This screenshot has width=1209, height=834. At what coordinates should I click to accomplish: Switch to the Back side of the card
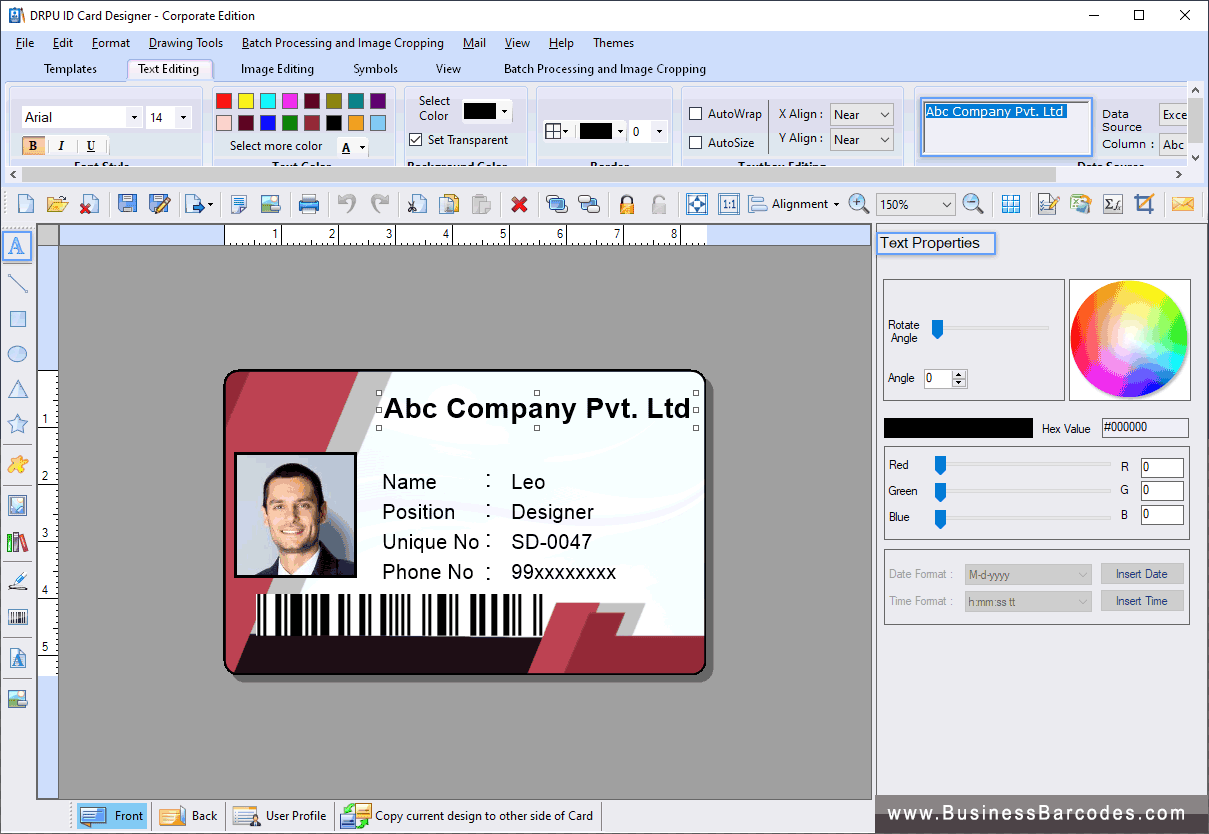[x=188, y=815]
